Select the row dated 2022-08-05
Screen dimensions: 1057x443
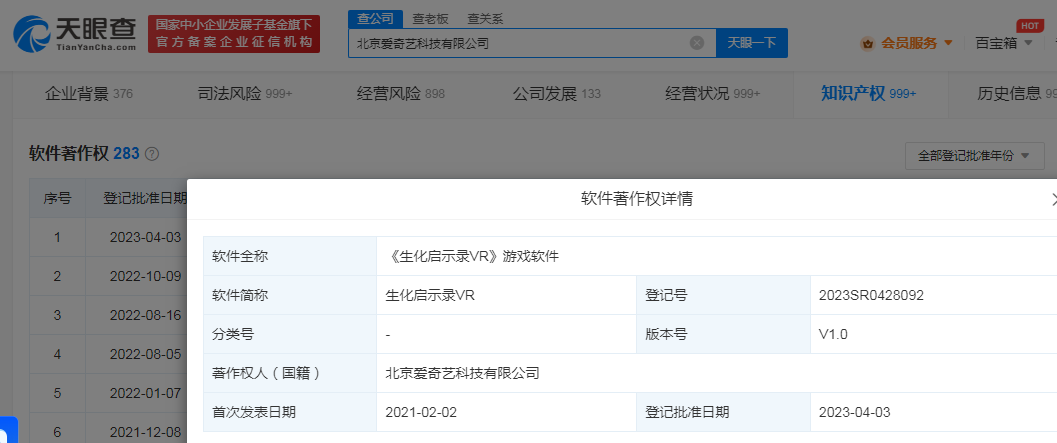(108, 353)
